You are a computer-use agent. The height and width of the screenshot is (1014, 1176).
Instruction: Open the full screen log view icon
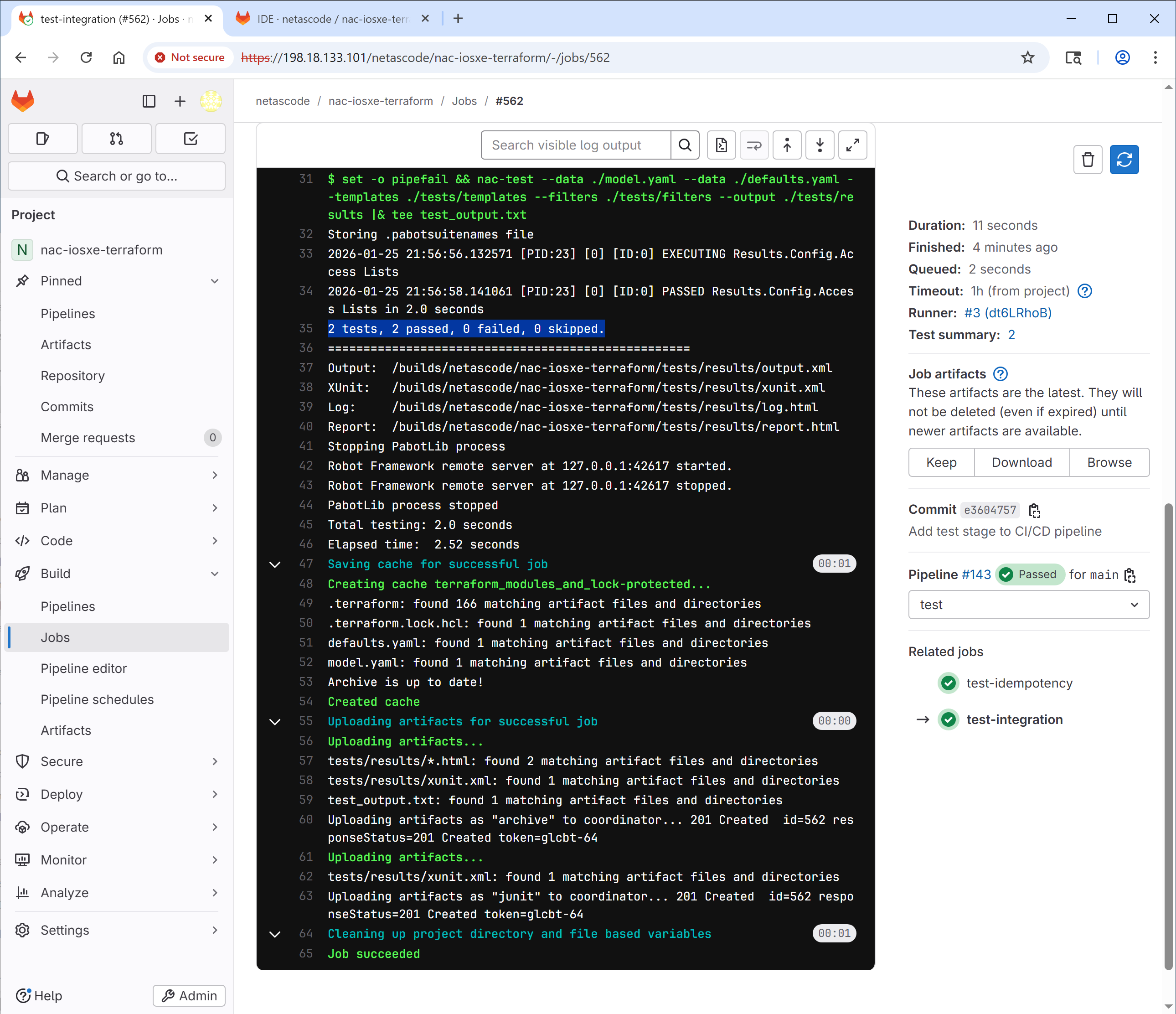[852, 145]
